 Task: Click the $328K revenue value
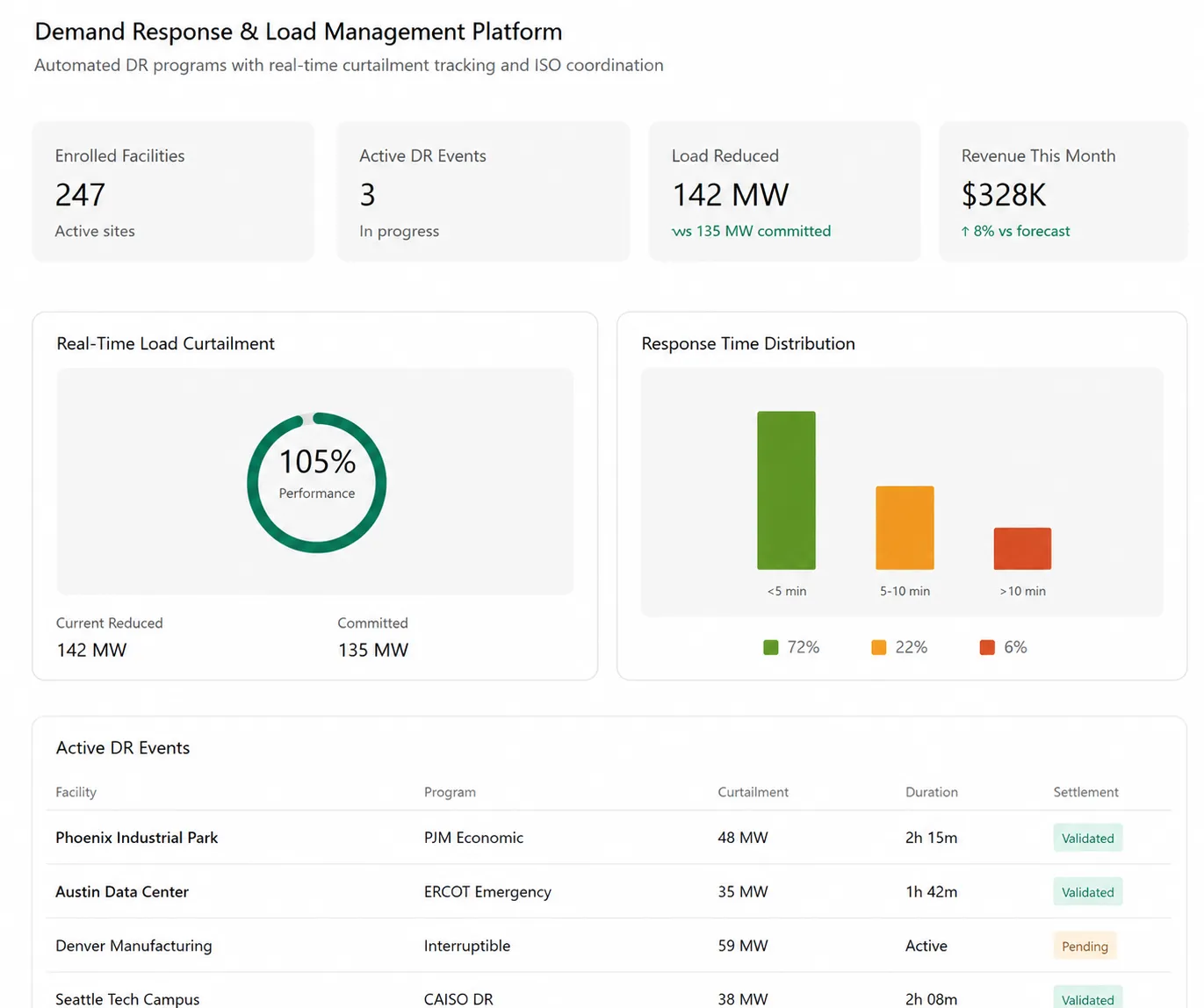[1004, 195]
